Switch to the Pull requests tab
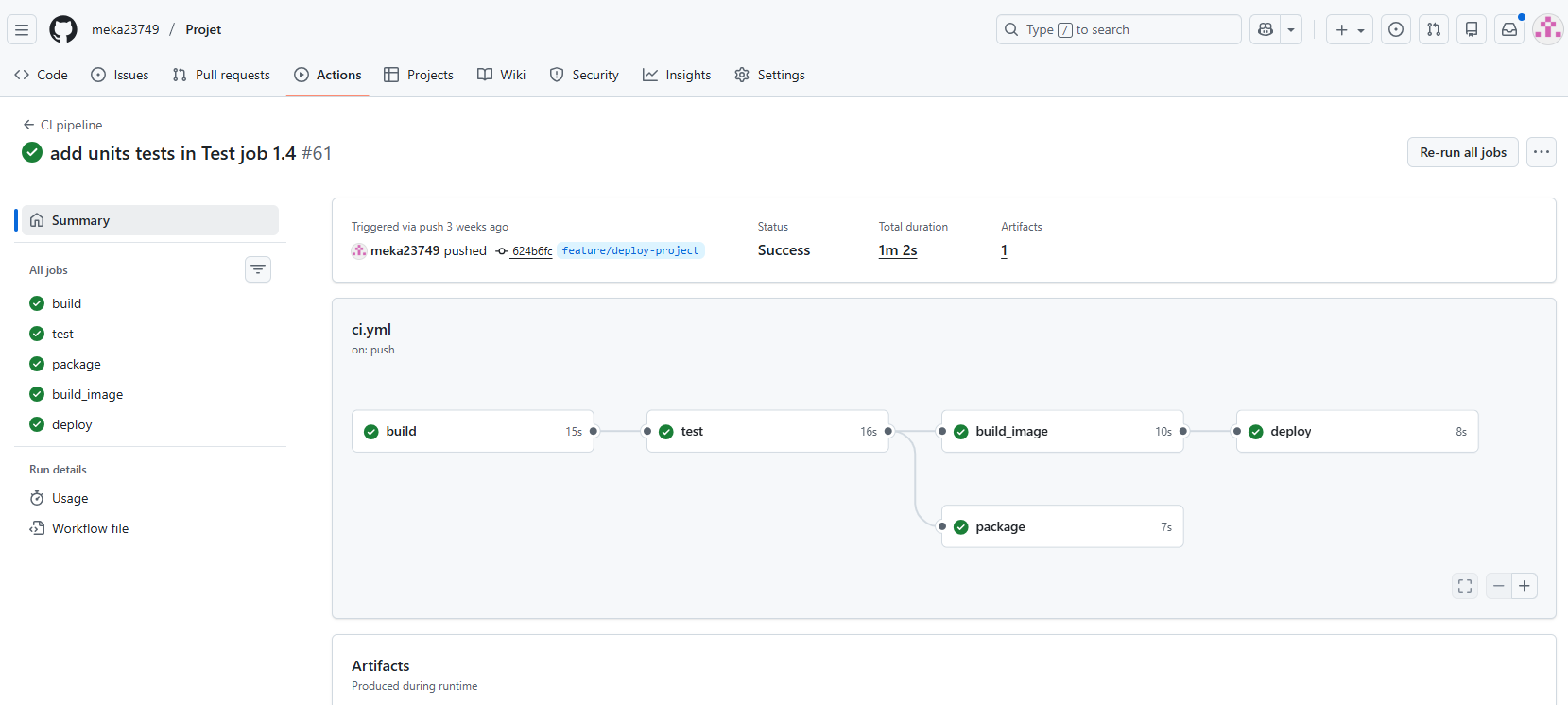Screen dimensions: 1568x705 tap(221, 75)
